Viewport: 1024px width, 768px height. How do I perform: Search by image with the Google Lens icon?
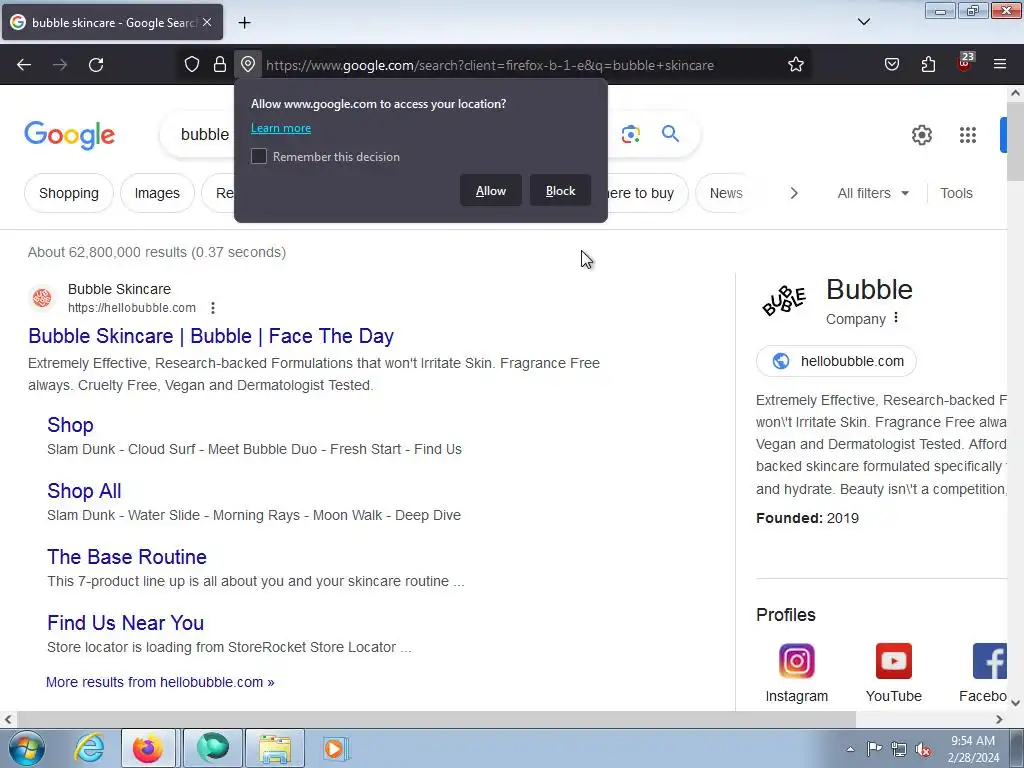point(631,135)
